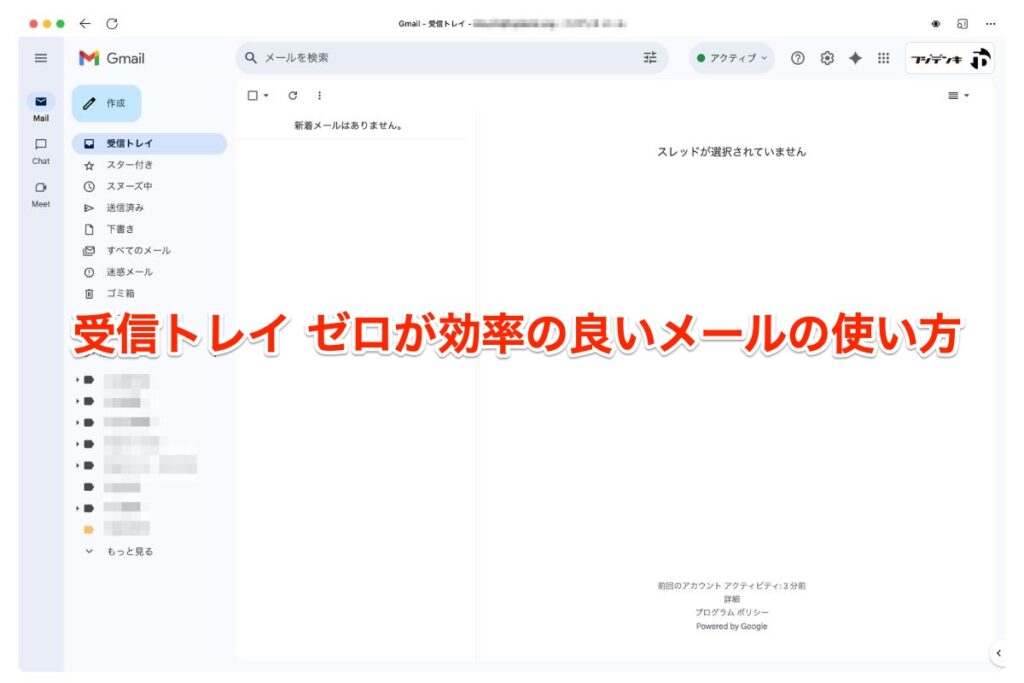Open the main menu hamburger icon

(40, 58)
